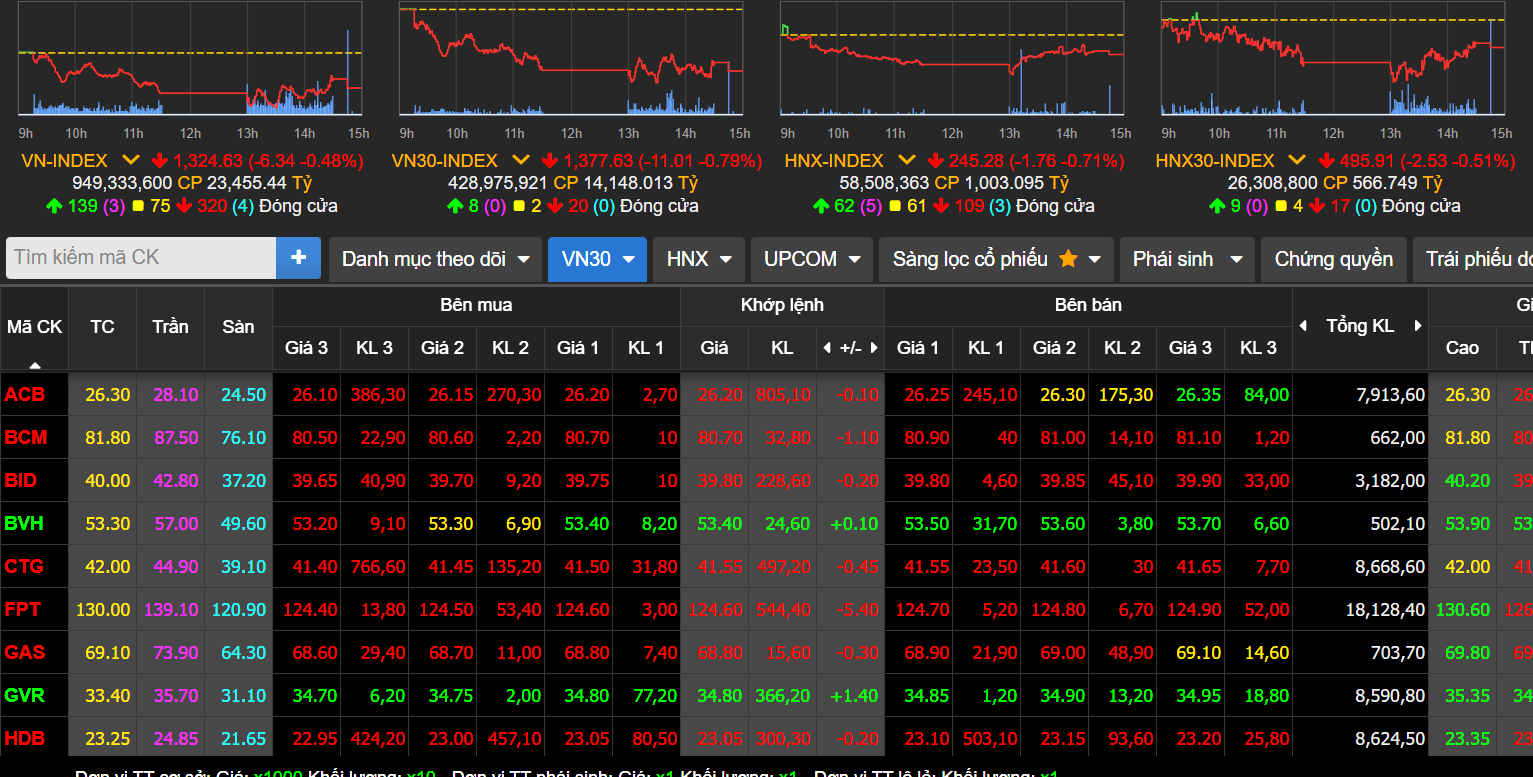This screenshot has width=1533, height=777.
Task: Click the blue plus add-symbol button
Action: point(298,258)
